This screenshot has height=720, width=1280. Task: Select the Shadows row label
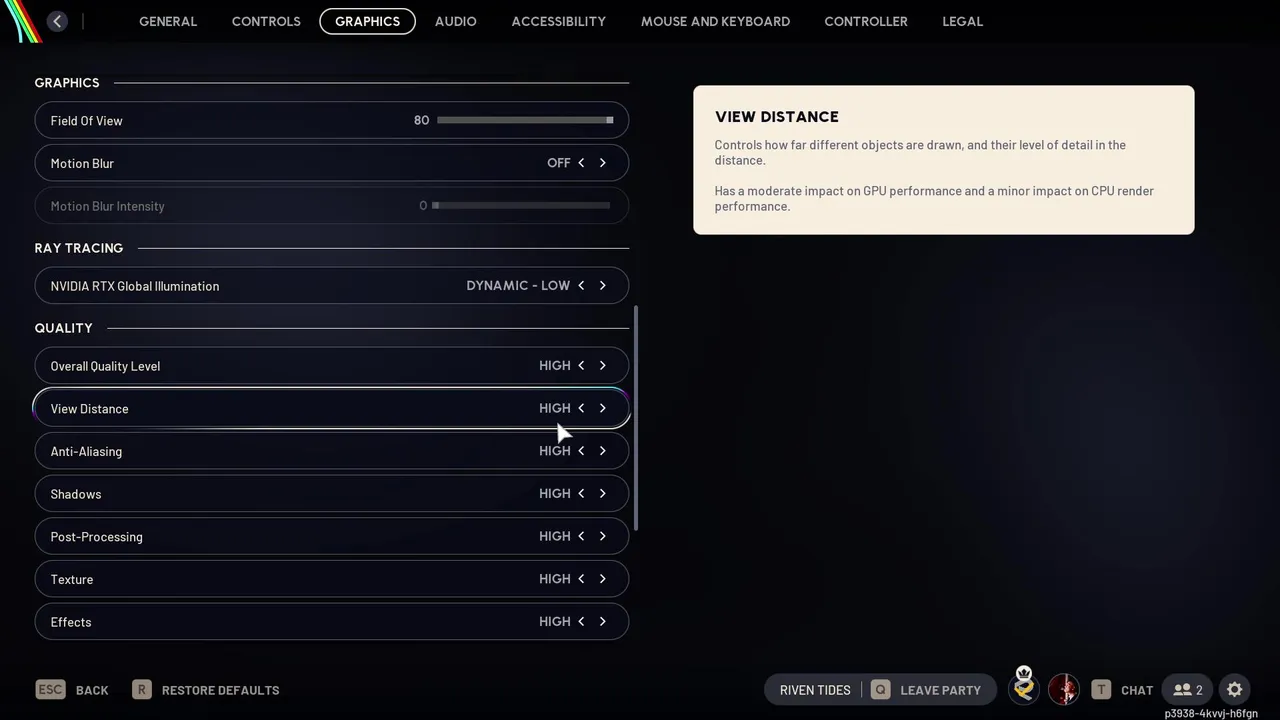pos(76,494)
